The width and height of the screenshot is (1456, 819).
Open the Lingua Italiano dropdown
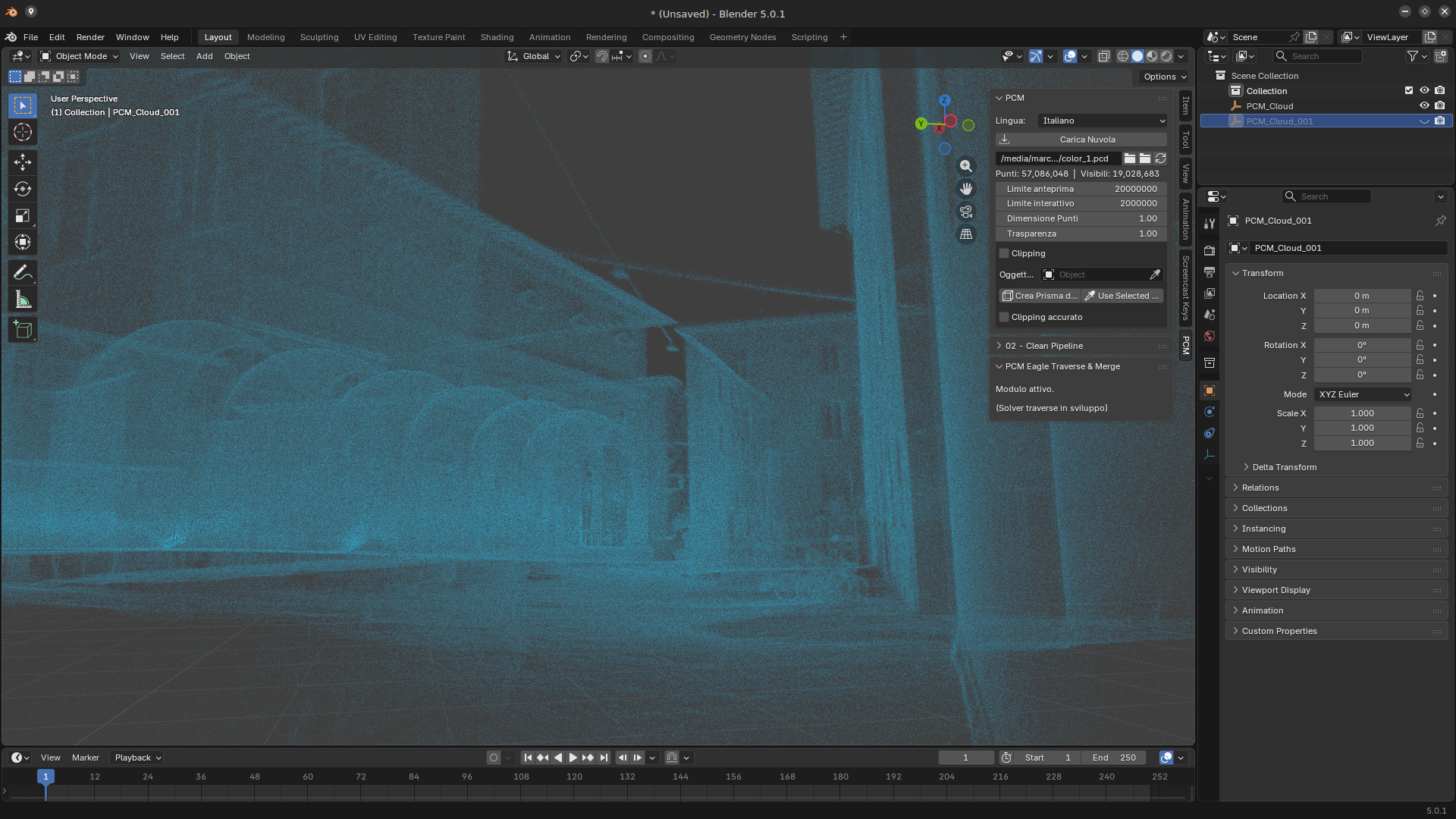pyautogui.click(x=1103, y=121)
